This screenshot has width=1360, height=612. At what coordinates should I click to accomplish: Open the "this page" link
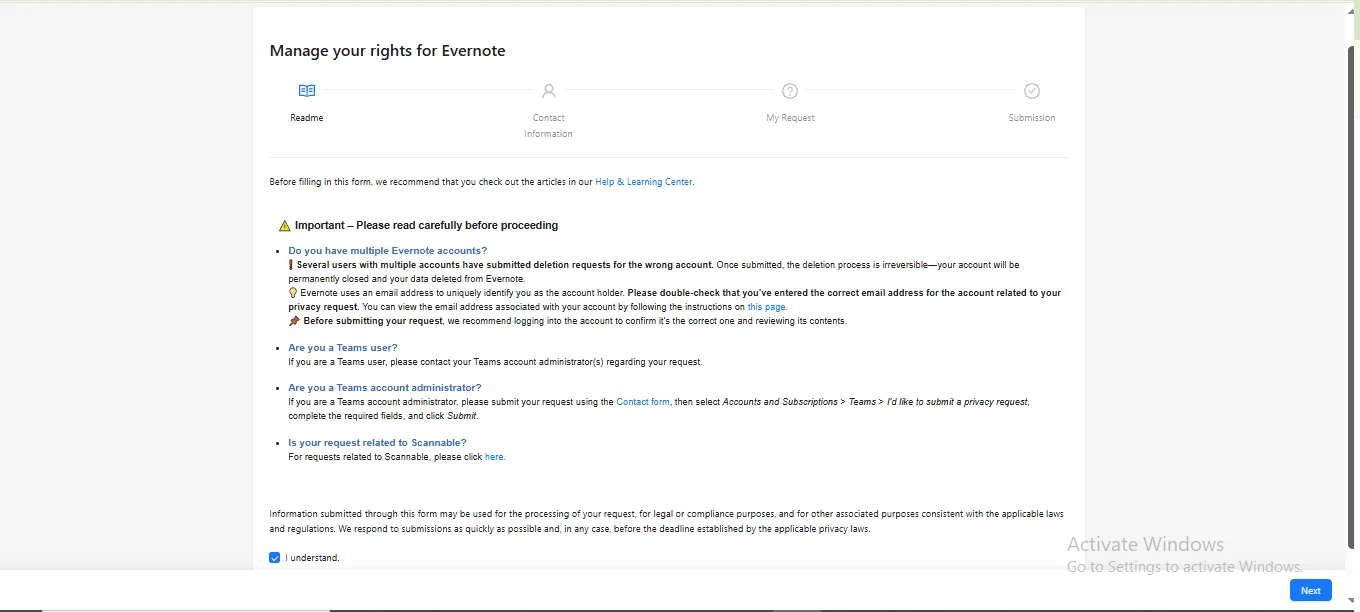pyautogui.click(x=766, y=307)
